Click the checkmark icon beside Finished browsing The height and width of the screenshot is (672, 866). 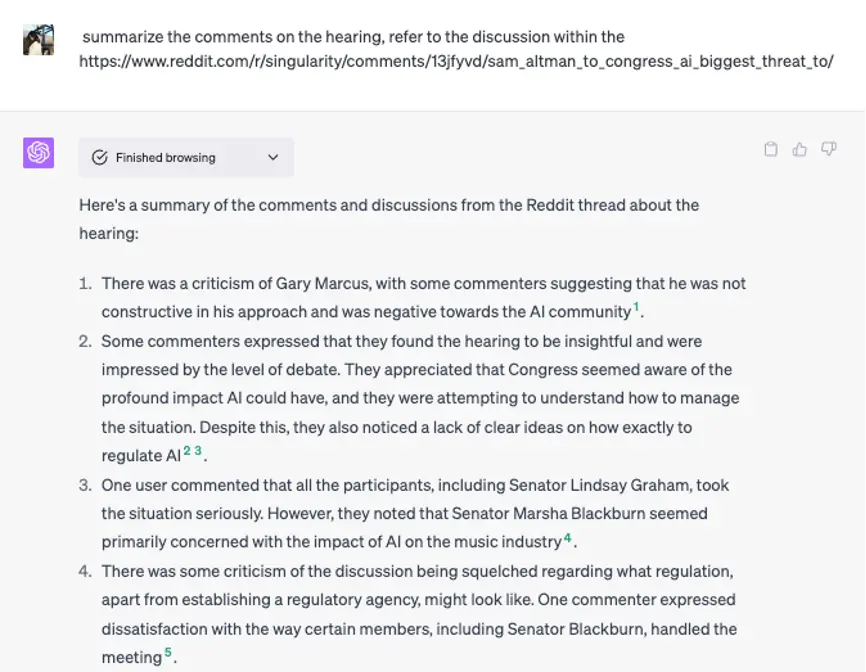pyautogui.click(x=99, y=158)
